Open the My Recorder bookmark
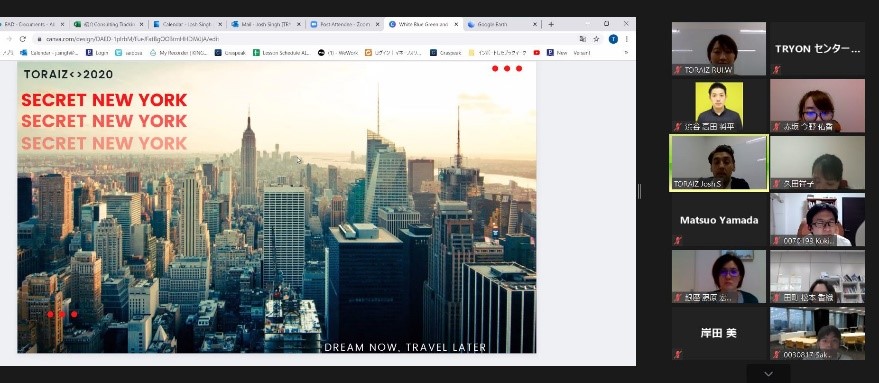 (x=178, y=53)
